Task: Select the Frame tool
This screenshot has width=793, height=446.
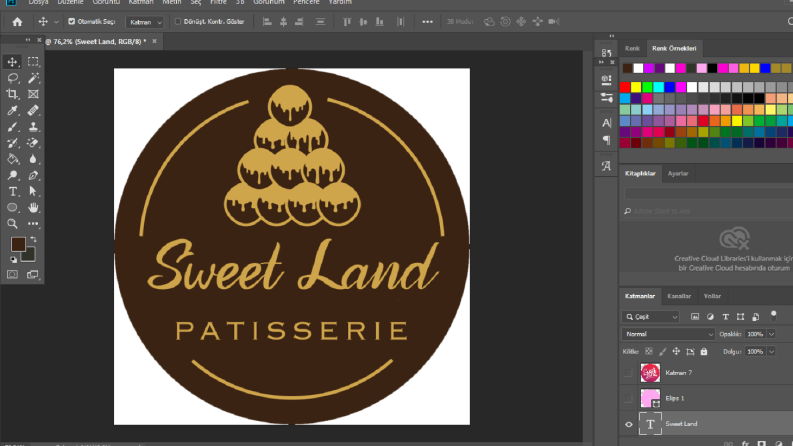Action: (33, 94)
